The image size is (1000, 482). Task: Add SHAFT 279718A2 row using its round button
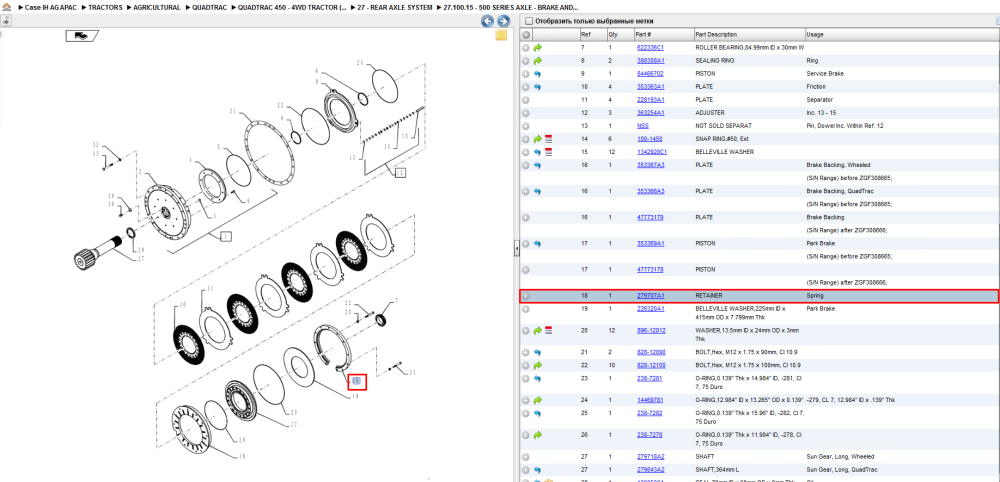pyautogui.click(x=526, y=456)
